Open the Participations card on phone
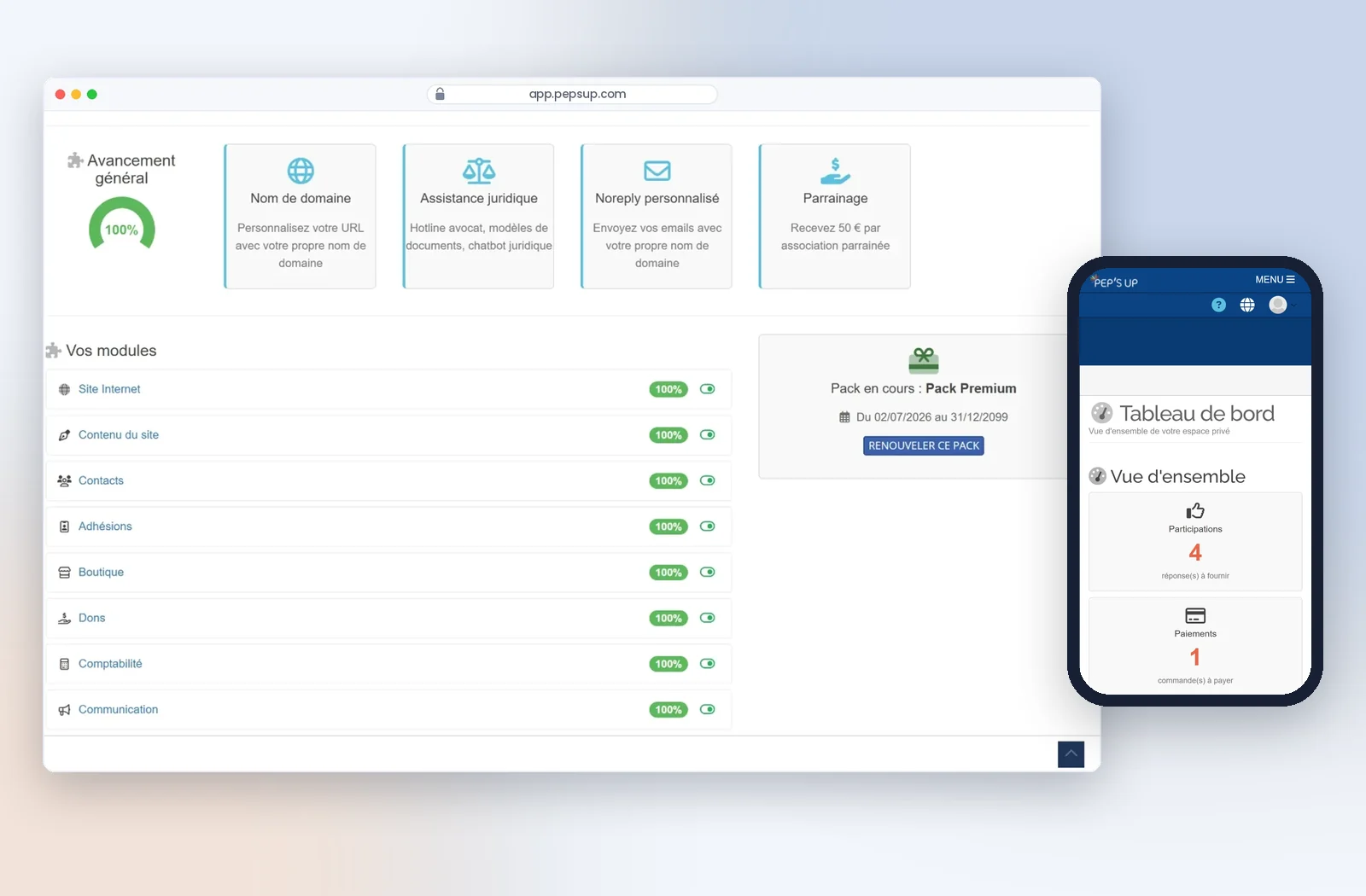The width and height of the screenshot is (1366, 896). point(1195,542)
